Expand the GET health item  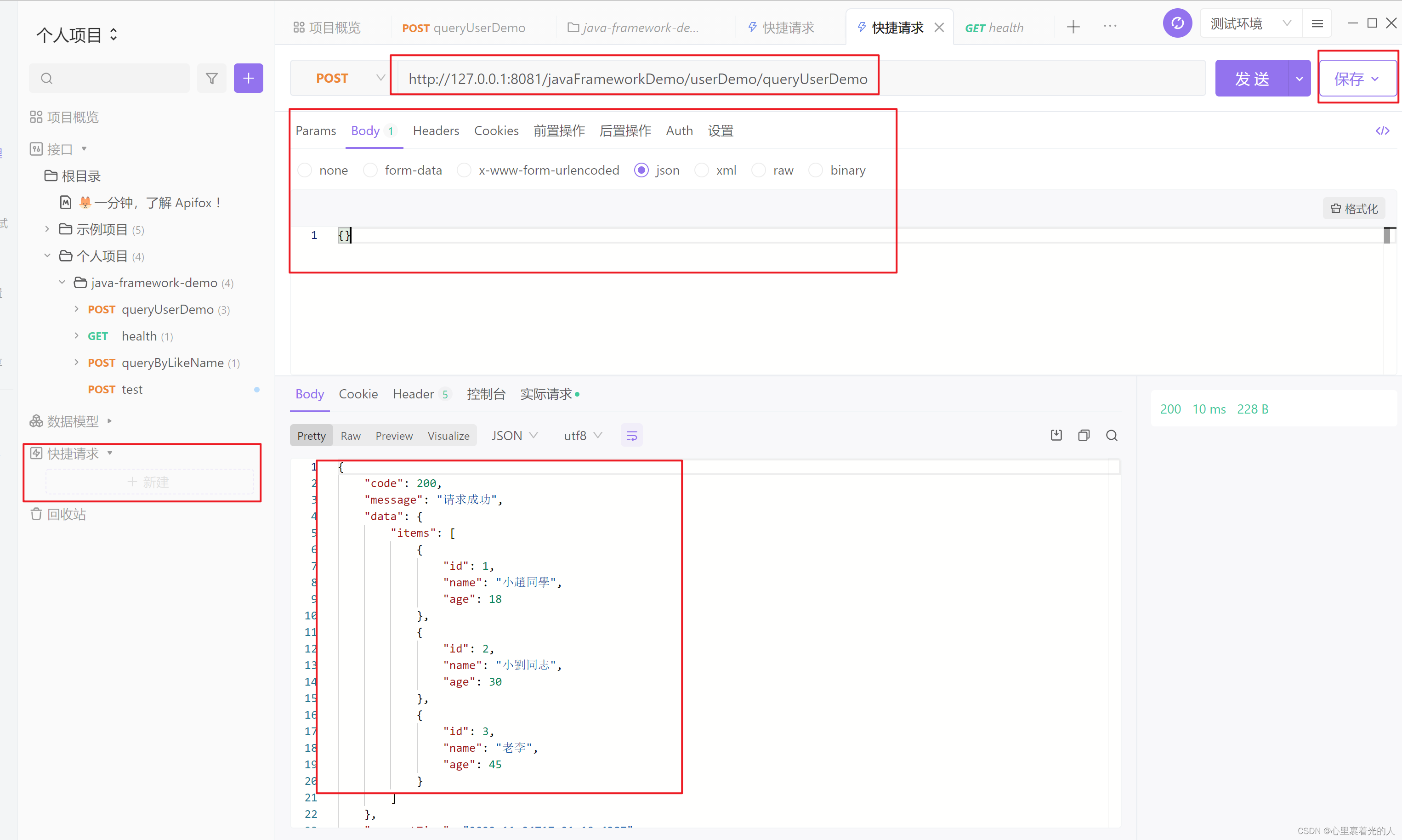tap(76, 335)
